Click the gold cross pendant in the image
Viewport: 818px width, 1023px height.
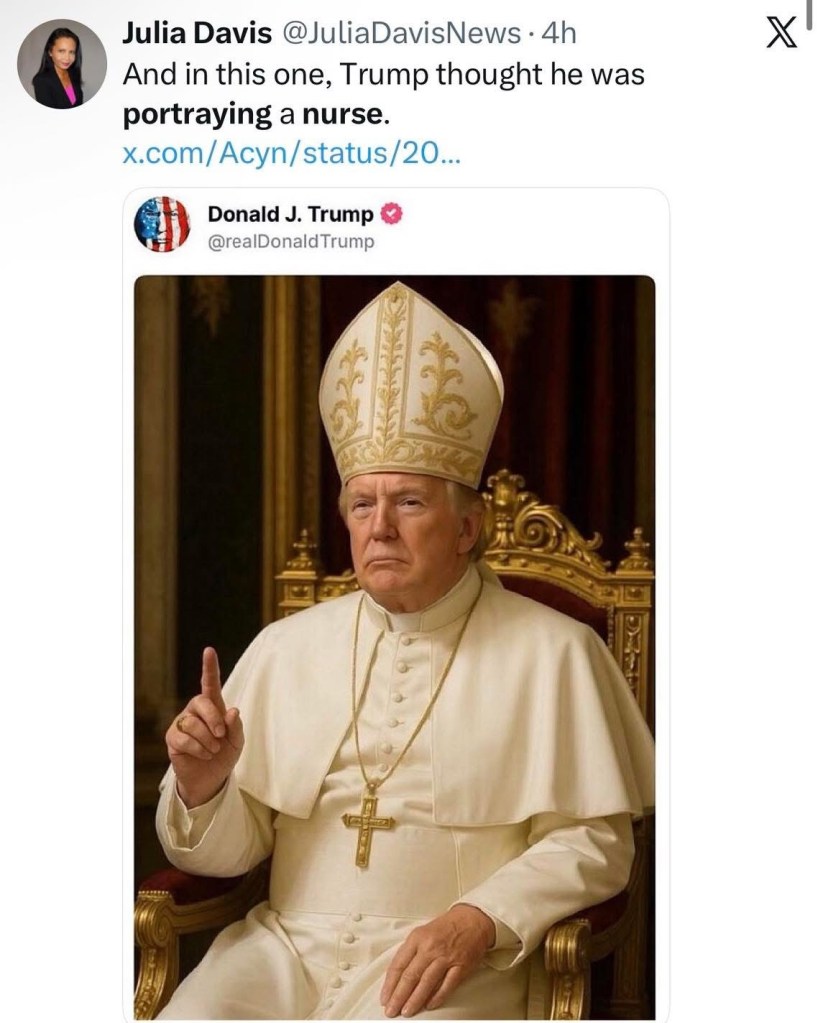tap(368, 822)
